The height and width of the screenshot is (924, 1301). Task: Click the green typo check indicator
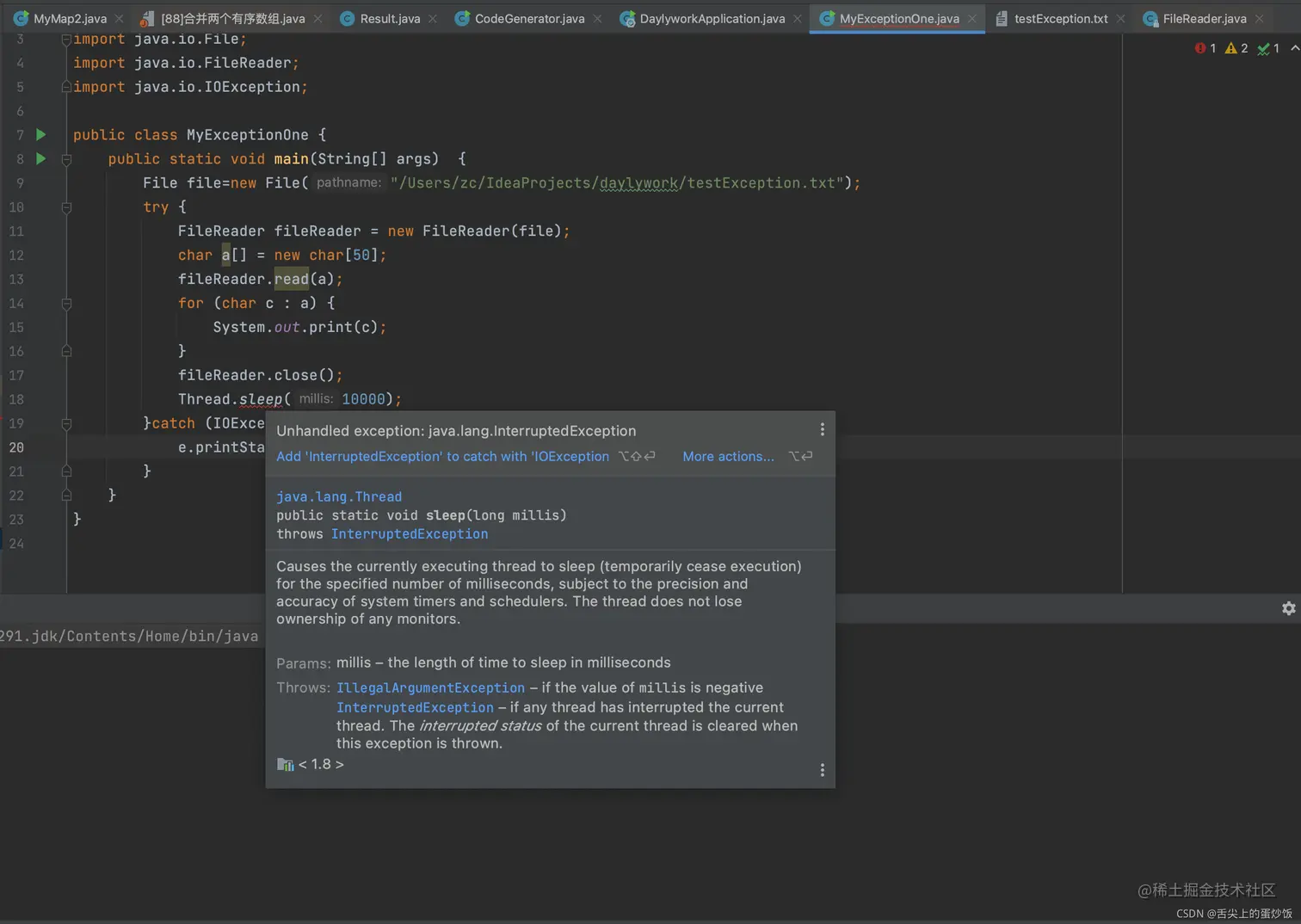pyautogui.click(x=1267, y=48)
